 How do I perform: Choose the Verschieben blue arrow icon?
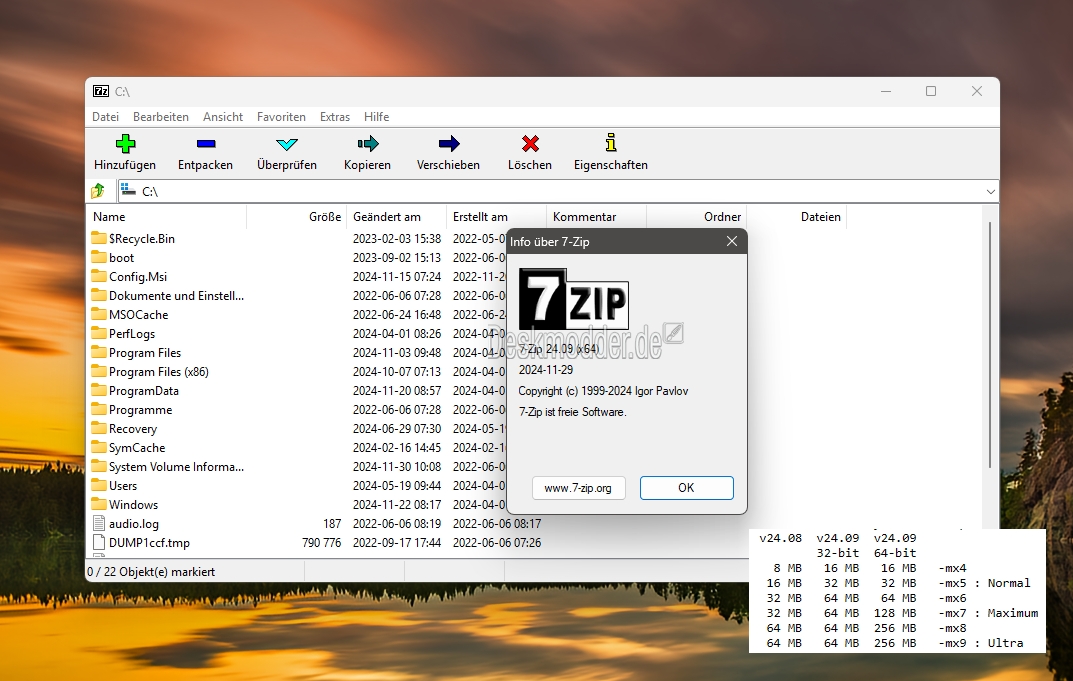tap(449, 144)
